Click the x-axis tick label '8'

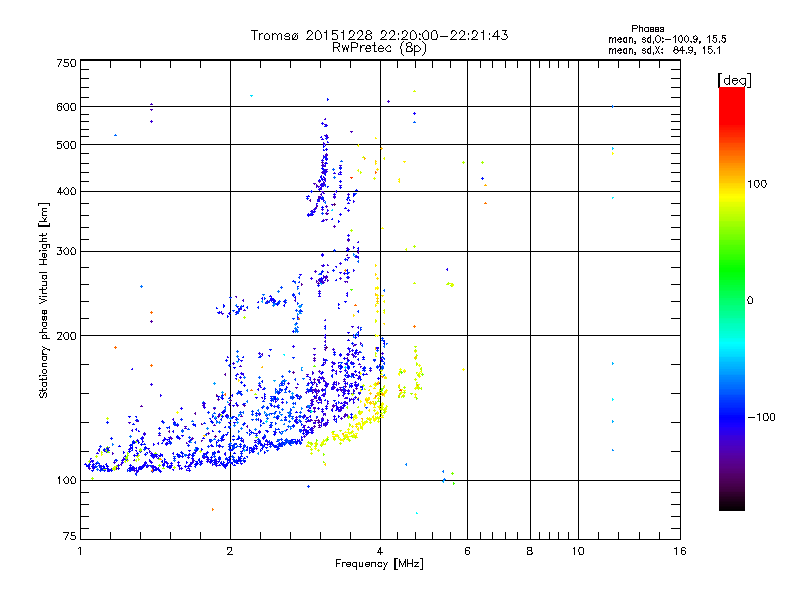coord(530,551)
